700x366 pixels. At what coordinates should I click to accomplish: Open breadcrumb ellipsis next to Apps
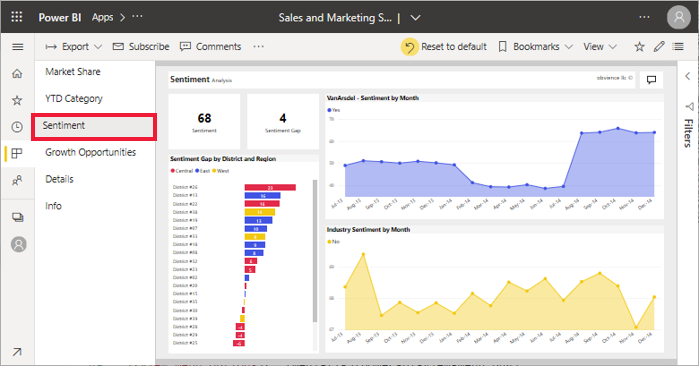(138, 17)
